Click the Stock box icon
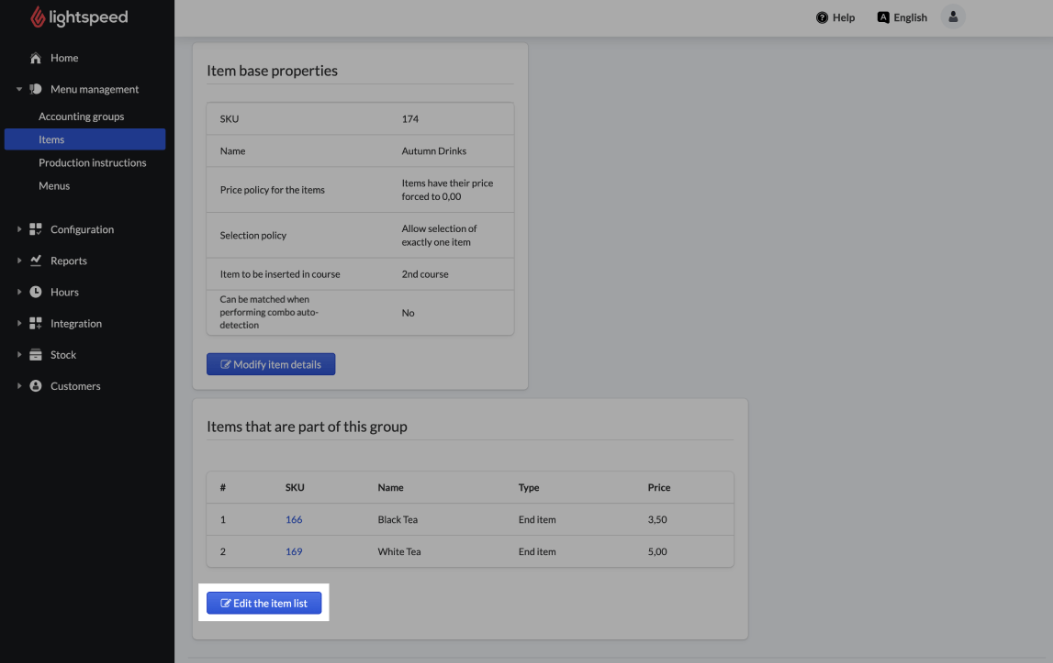The width and height of the screenshot is (1053, 663). [x=36, y=355]
